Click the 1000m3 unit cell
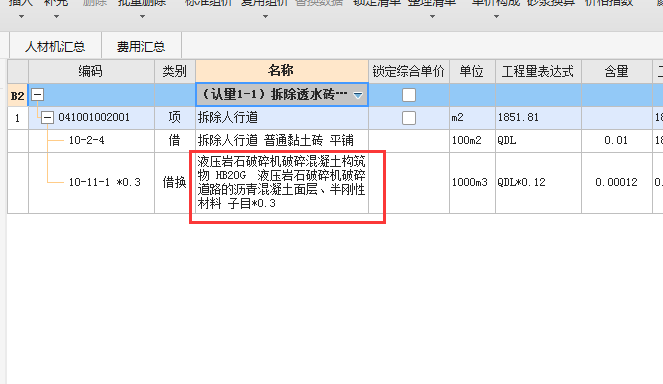Viewport: 663px width, 384px height. click(x=472, y=183)
